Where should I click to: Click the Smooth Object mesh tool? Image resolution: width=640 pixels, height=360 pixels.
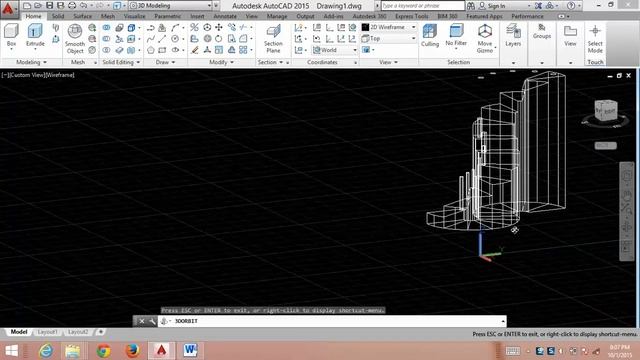click(x=75, y=39)
